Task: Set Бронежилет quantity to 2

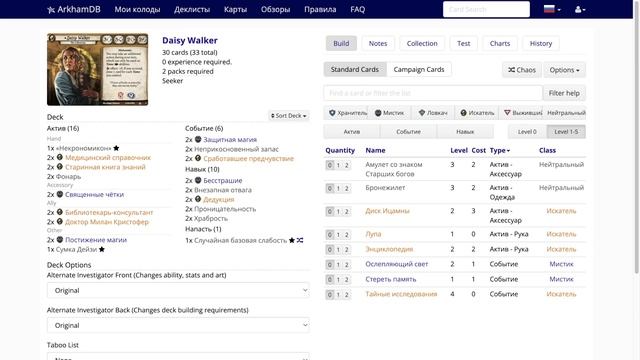Action: (347, 189)
